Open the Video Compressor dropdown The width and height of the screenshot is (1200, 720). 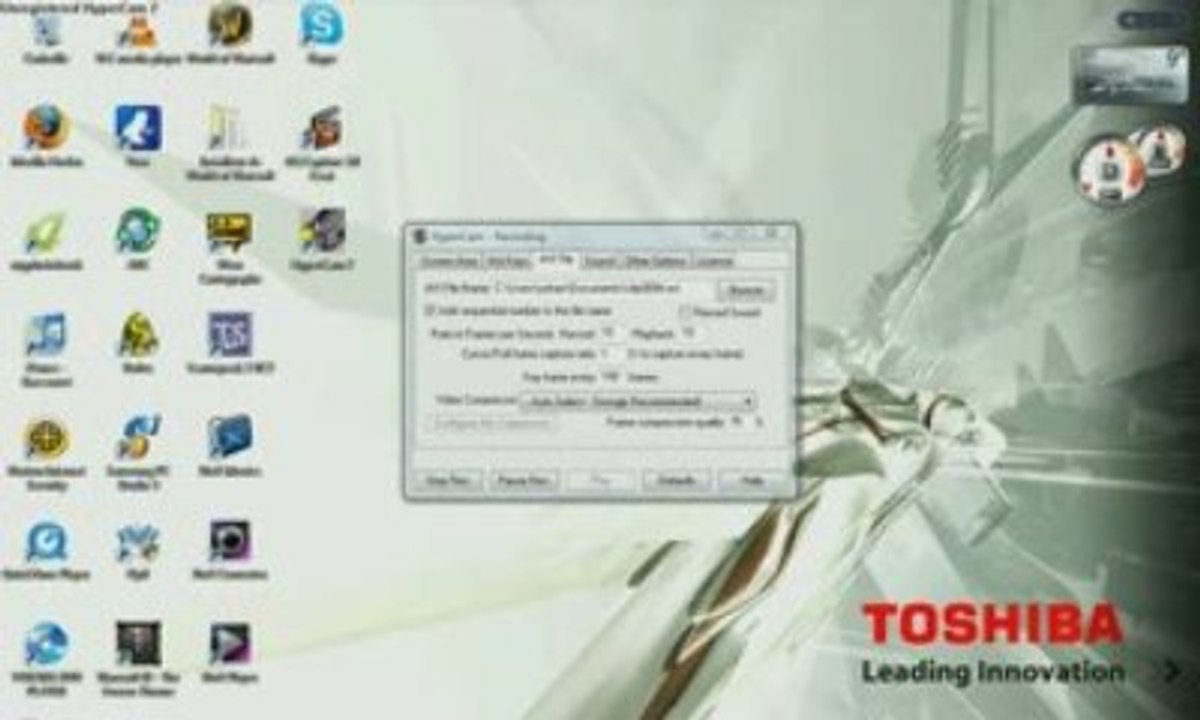click(638, 401)
